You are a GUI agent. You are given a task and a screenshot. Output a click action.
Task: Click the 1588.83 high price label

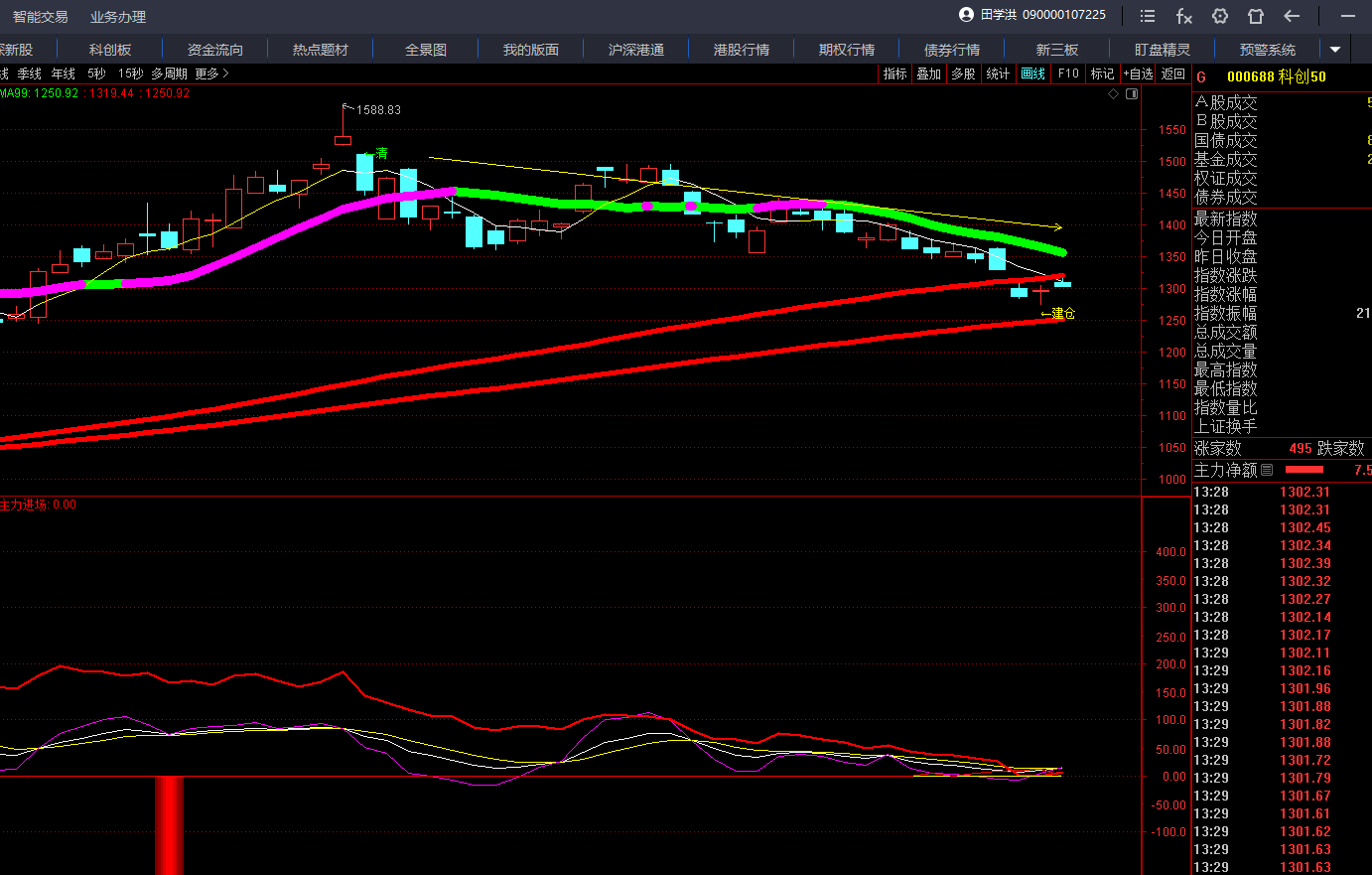click(x=378, y=109)
